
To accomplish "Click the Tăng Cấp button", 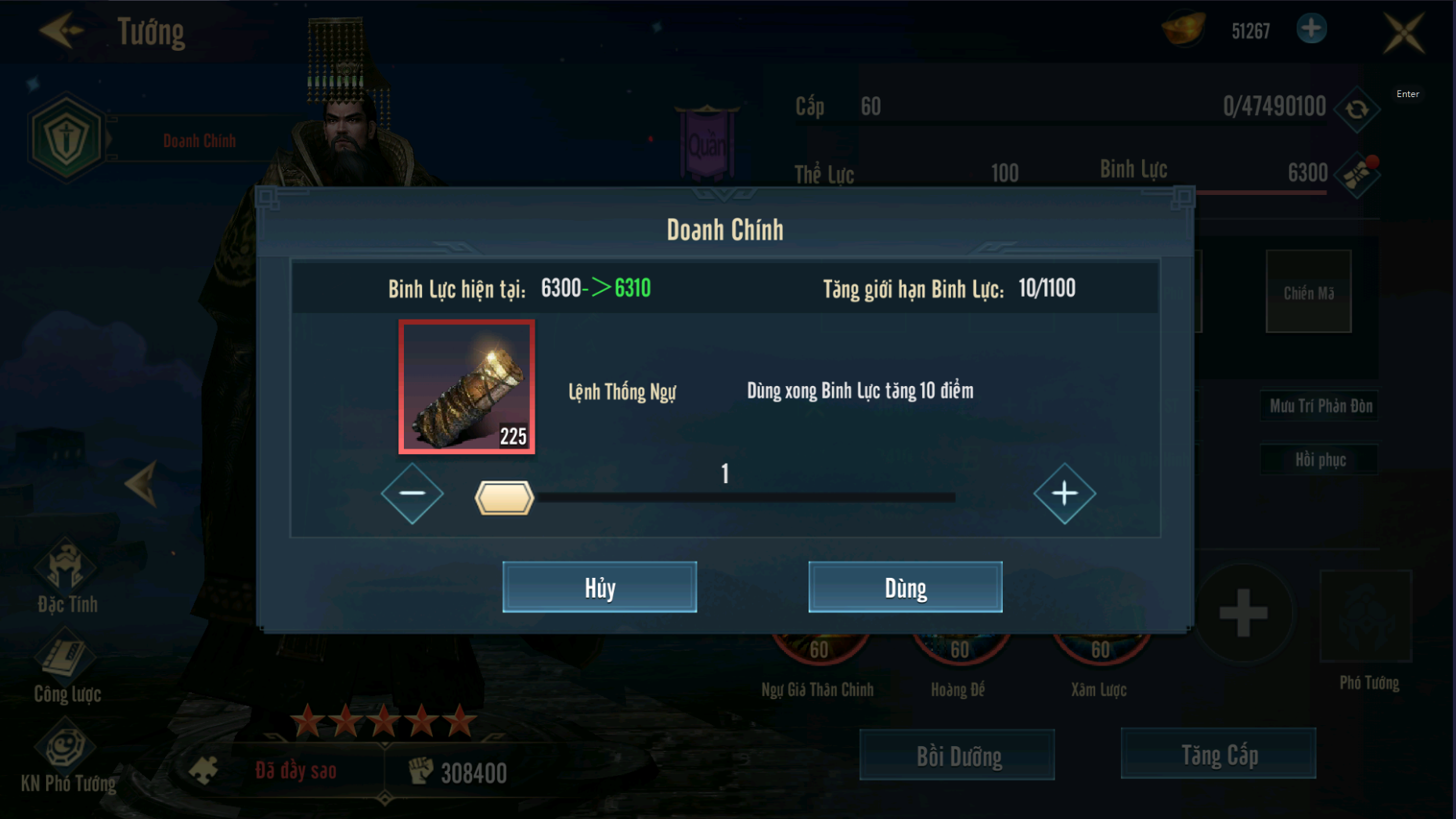I will pos(1218,754).
